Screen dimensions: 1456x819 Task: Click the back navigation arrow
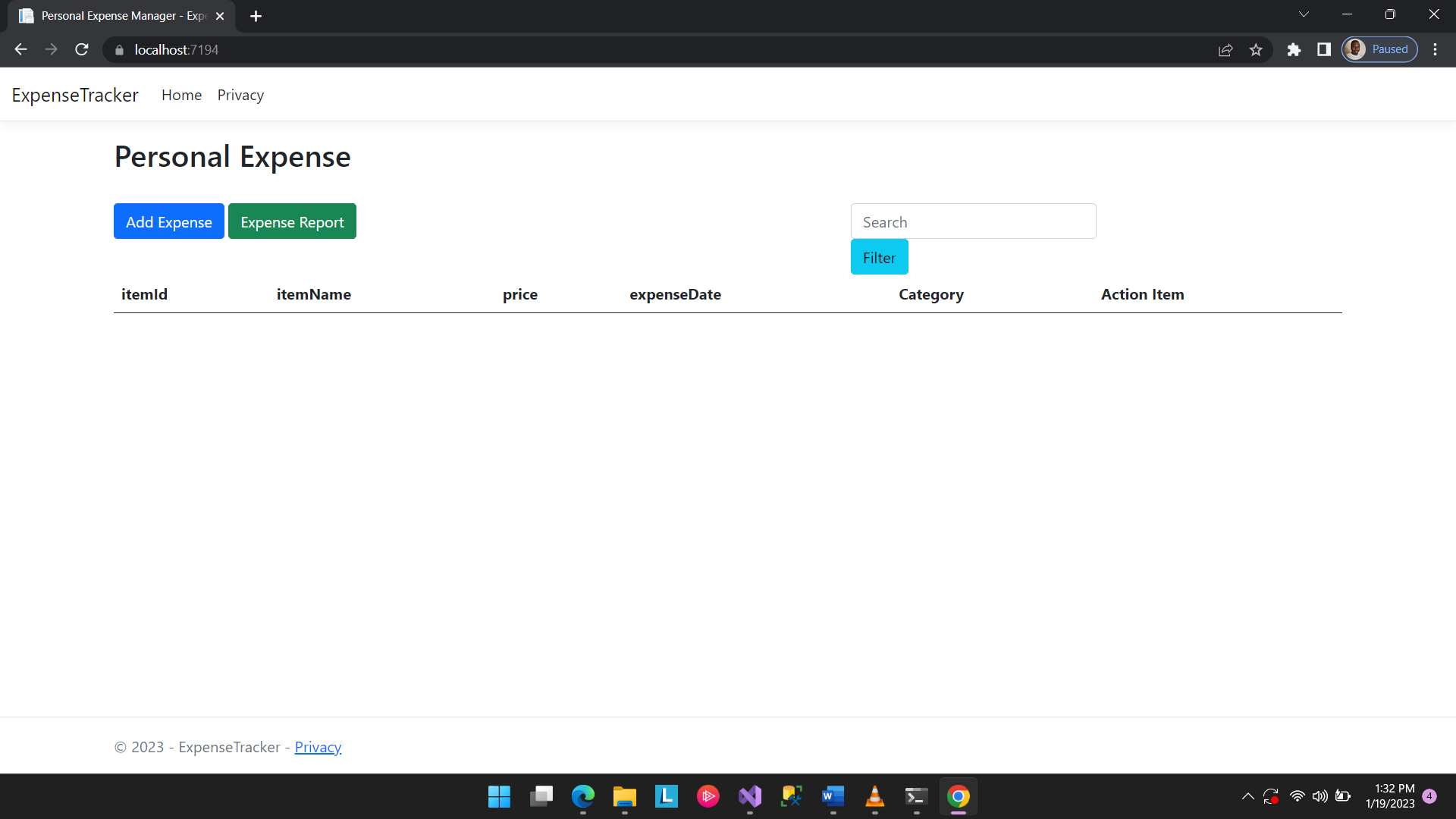coord(20,49)
